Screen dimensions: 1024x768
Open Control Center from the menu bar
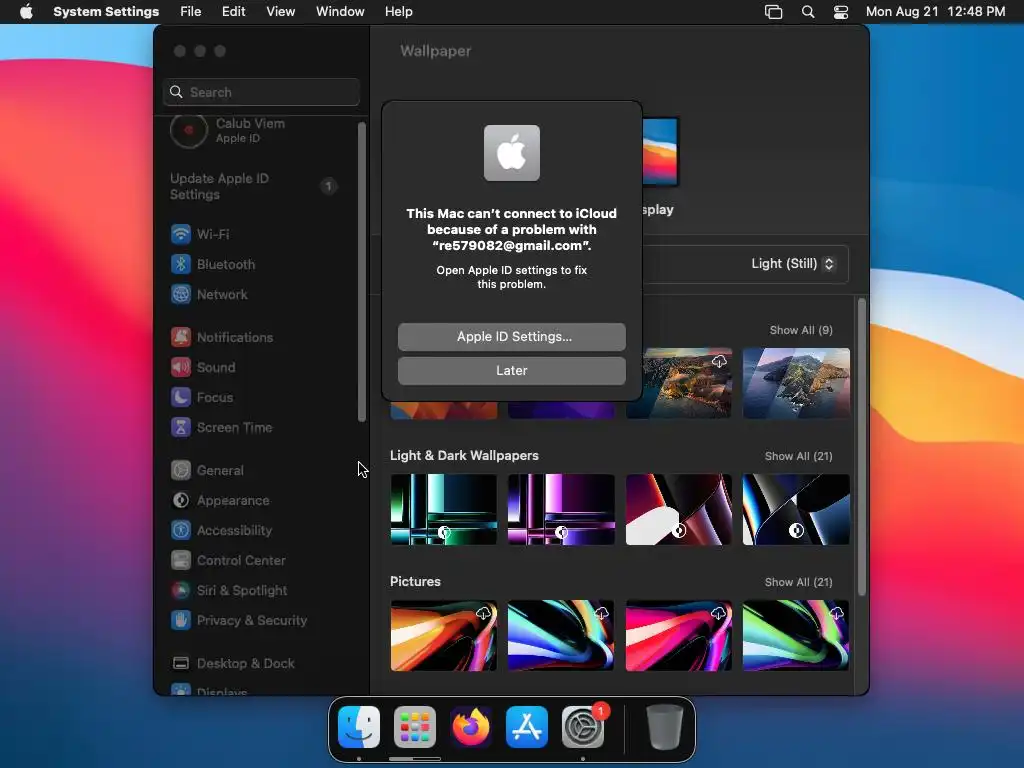tap(841, 12)
